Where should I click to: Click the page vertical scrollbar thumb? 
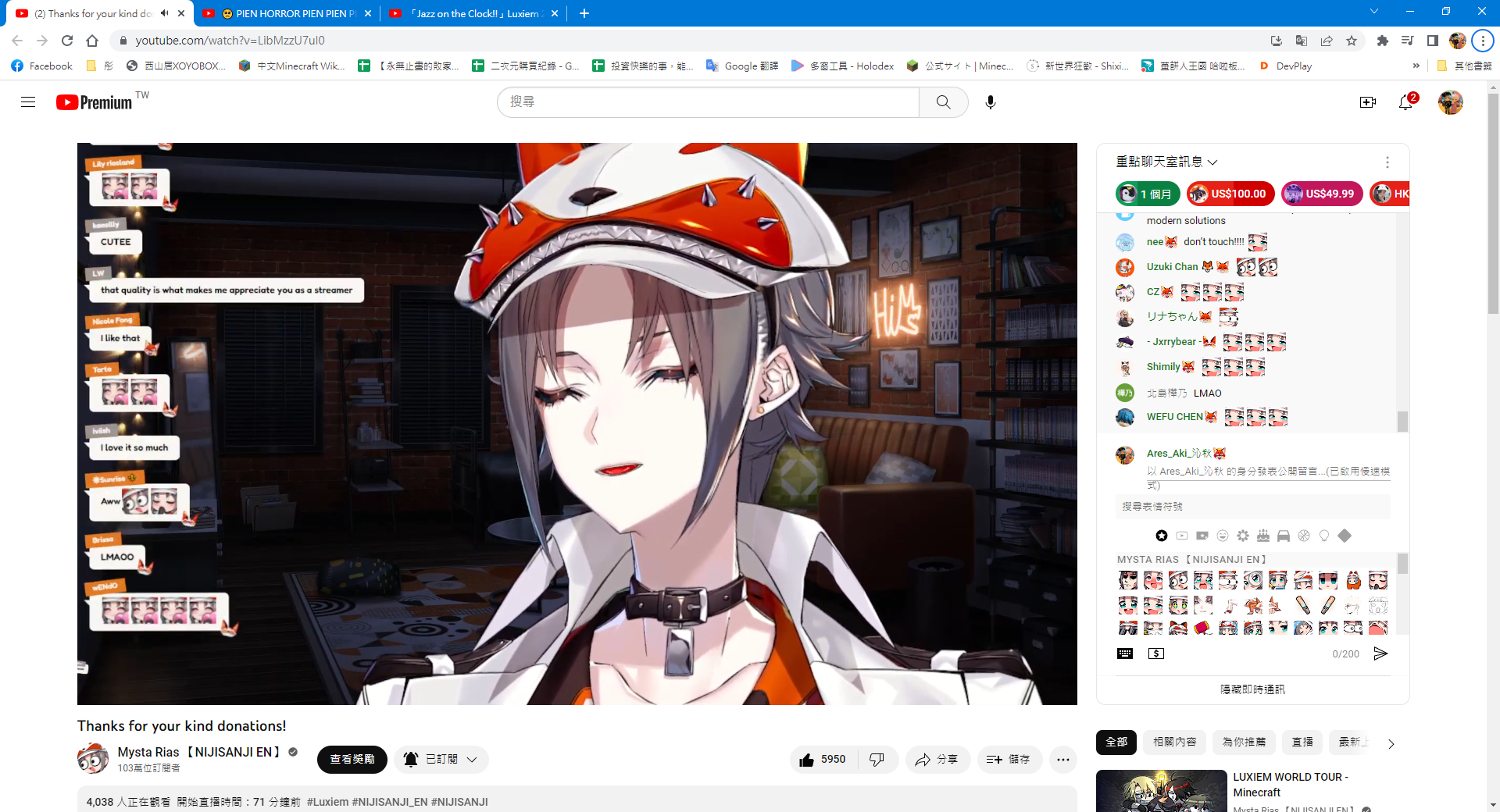(x=1493, y=205)
